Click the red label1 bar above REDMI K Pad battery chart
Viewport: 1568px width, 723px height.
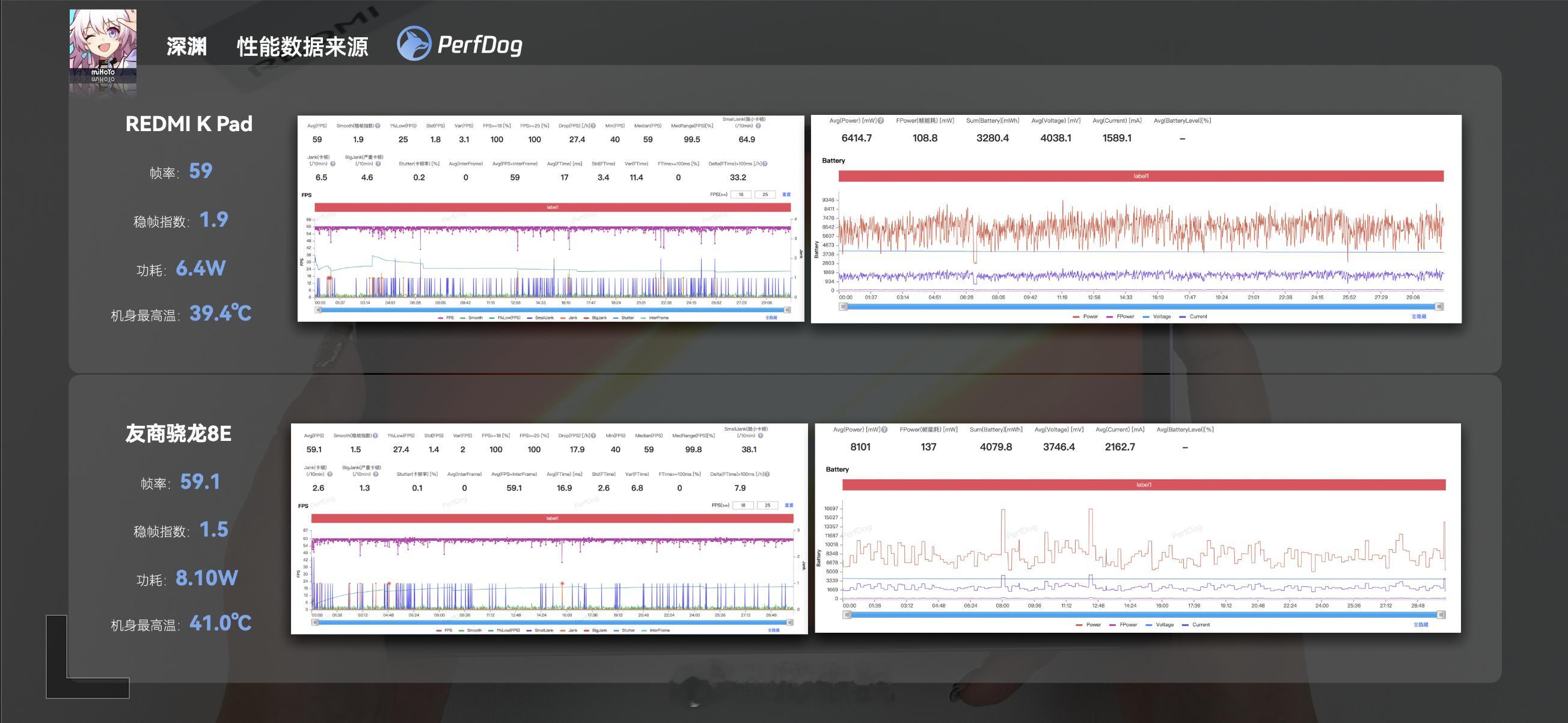1141,176
